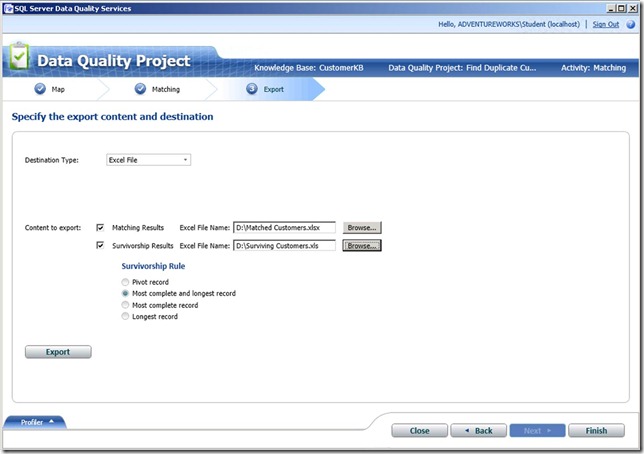Image resolution: width=644 pixels, height=454 pixels.
Task: Click the Export button
Action: pos(58,352)
